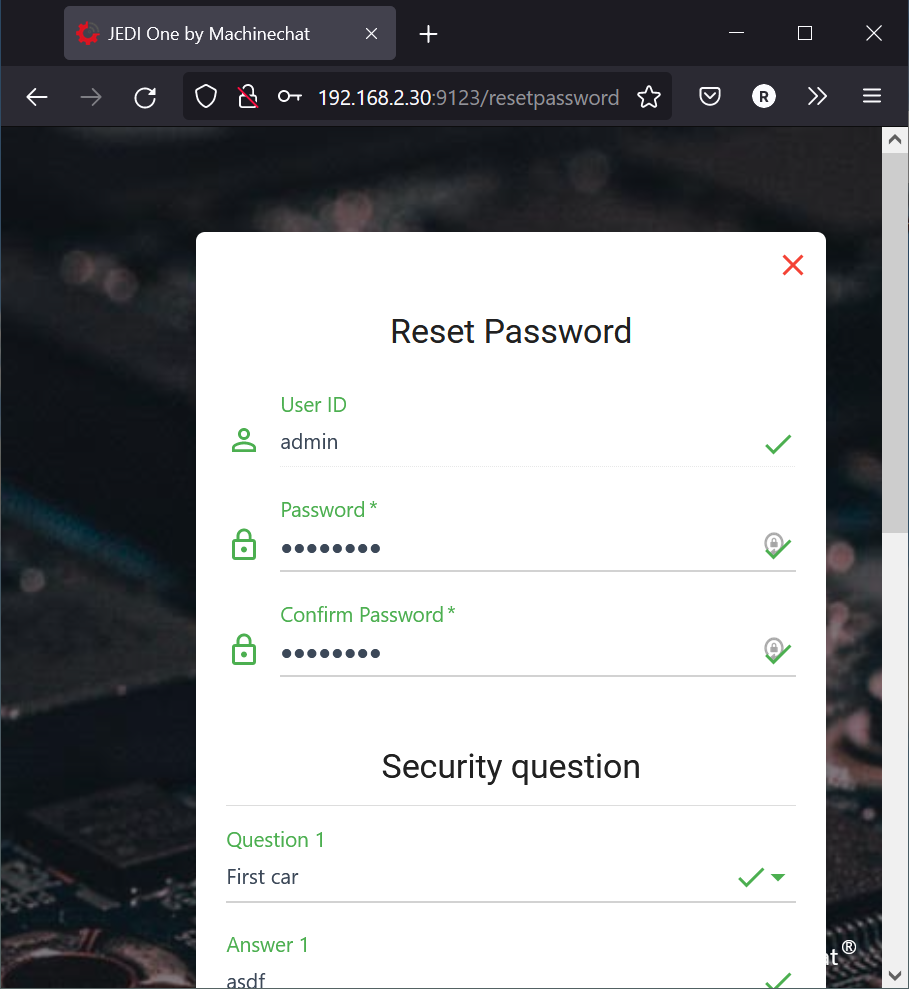909x989 pixels.
Task: Focus the Confirm Password input field
Action: [x=515, y=653]
